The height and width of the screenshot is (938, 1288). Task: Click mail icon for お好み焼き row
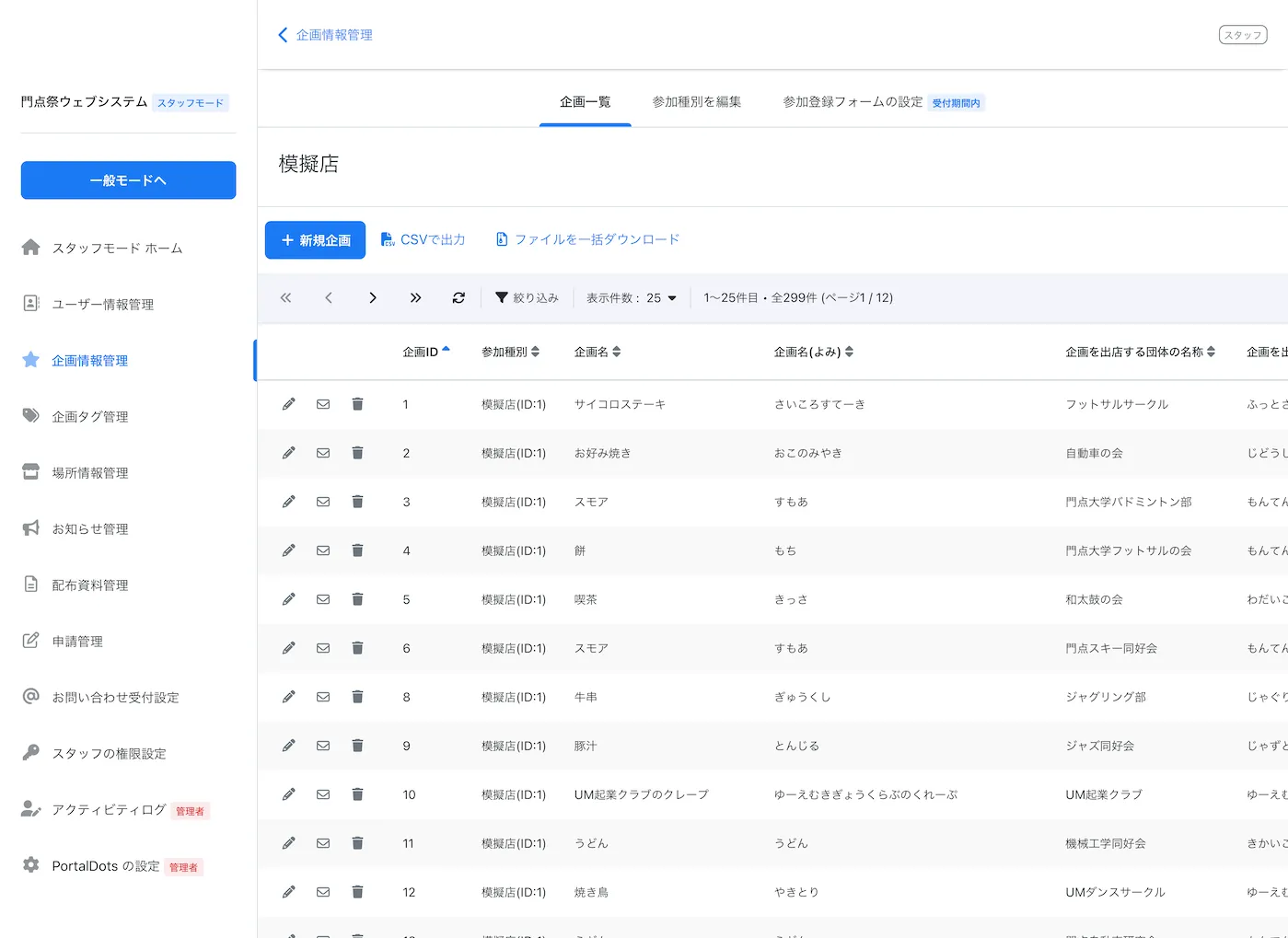coord(323,453)
